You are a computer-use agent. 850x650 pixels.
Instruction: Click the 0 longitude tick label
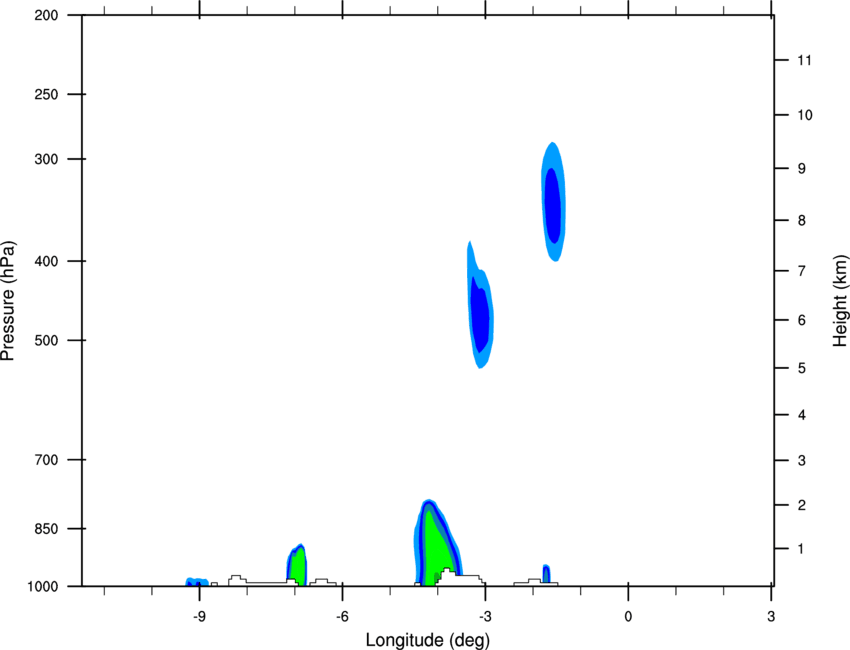tap(628, 616)
